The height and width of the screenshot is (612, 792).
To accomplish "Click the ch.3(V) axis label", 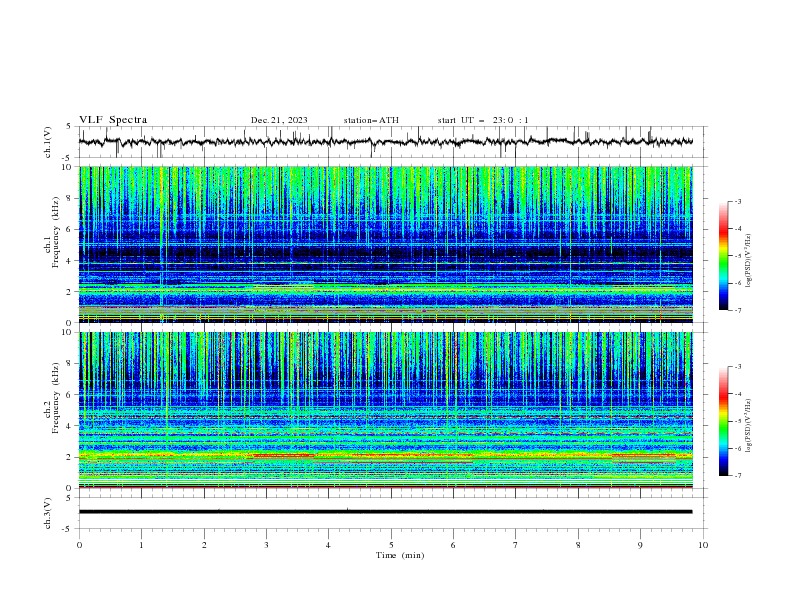I will click(x=48, y=513).
